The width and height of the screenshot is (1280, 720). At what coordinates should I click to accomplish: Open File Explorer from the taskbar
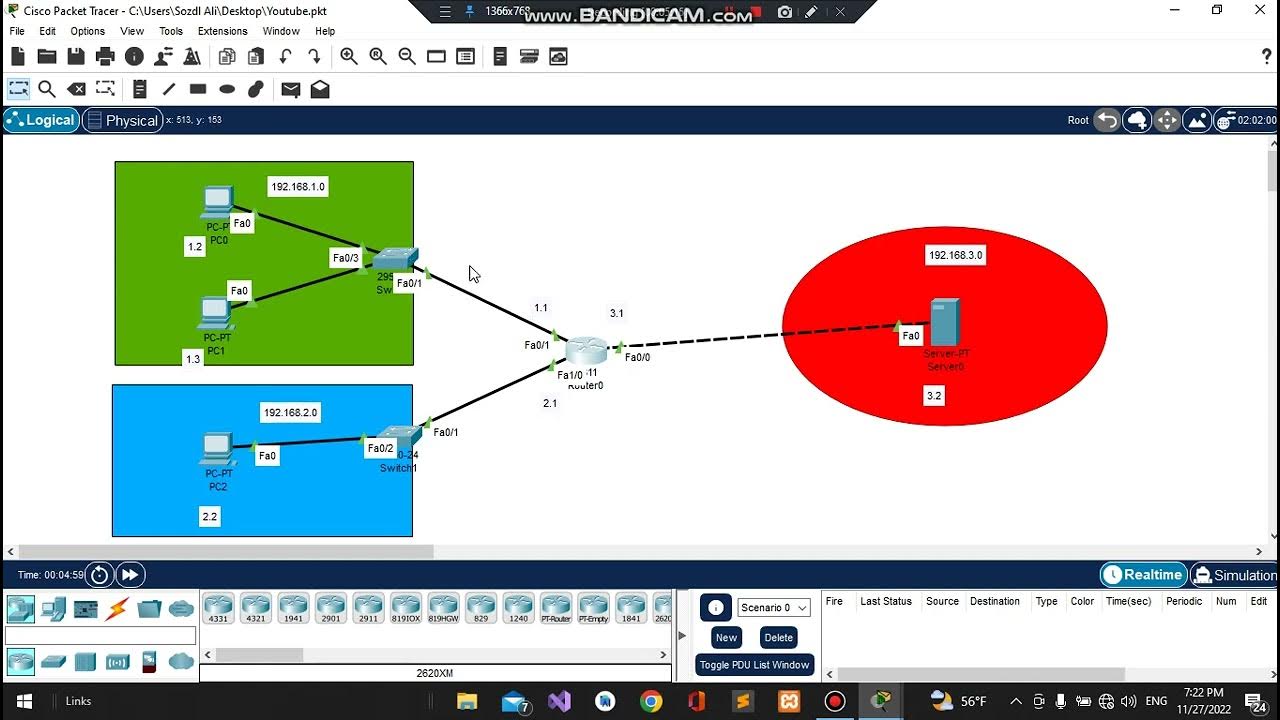coord(467,701)
